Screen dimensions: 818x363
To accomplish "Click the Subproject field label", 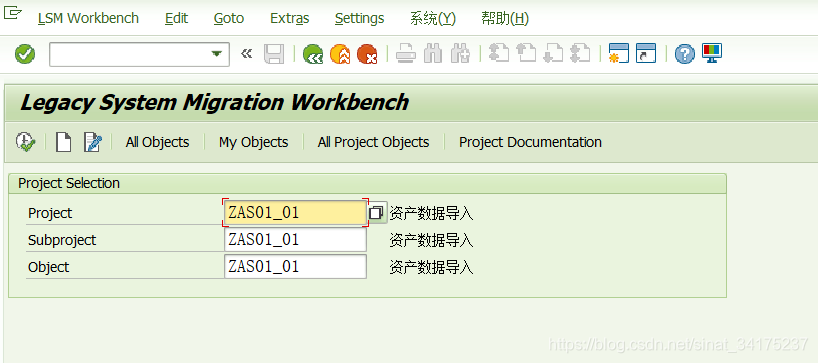I will pyautogui.click(x=62, y=240).
